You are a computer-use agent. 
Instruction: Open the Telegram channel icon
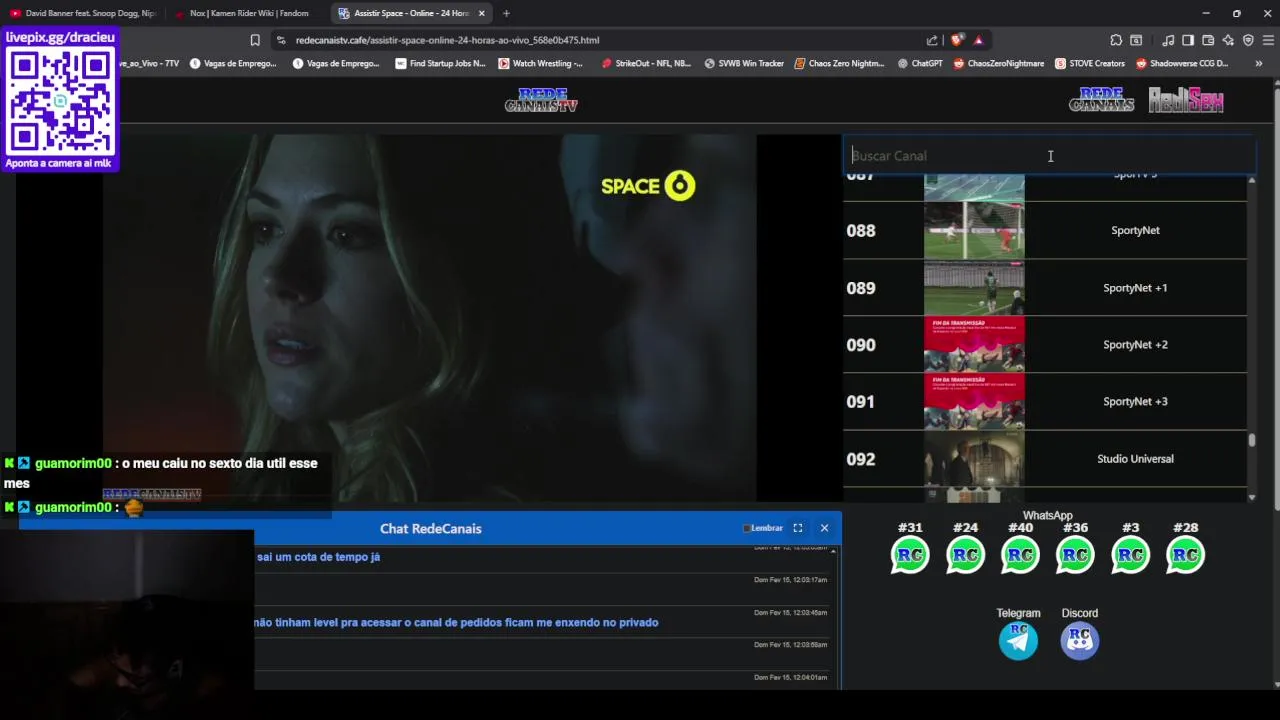pyautogui.click(x=1018, y=640)
